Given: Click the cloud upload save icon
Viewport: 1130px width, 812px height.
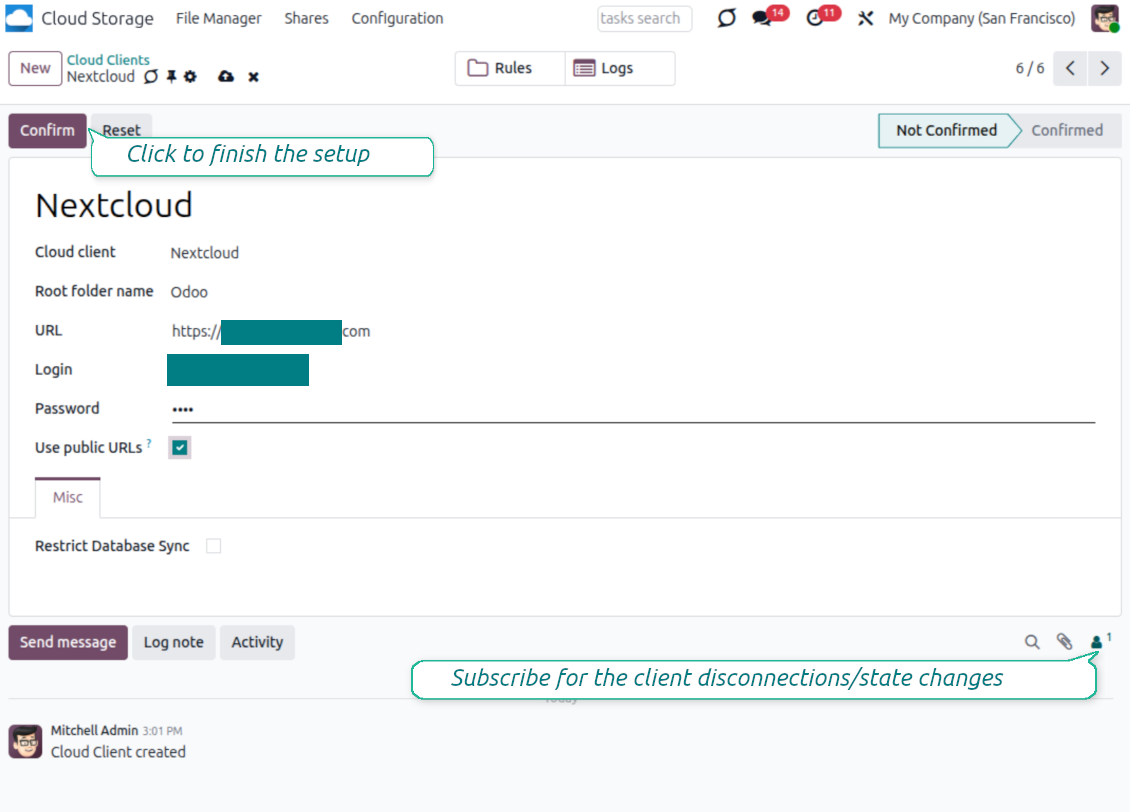Looking at the screenshot, I should tap(226, 77).
